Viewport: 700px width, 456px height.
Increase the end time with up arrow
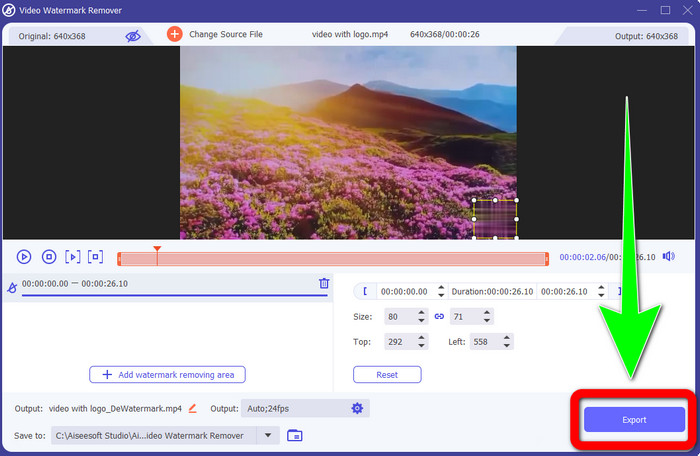601,288
